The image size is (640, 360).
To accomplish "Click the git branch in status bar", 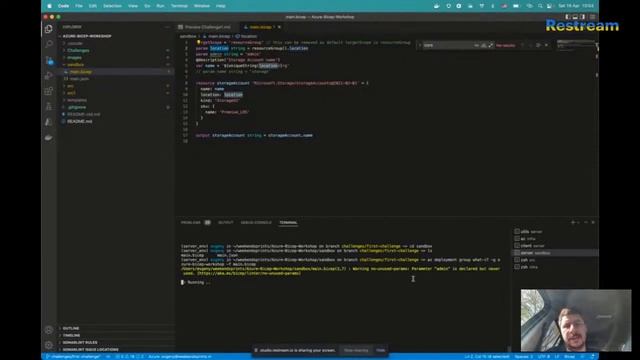I will [x=73, y=356].
